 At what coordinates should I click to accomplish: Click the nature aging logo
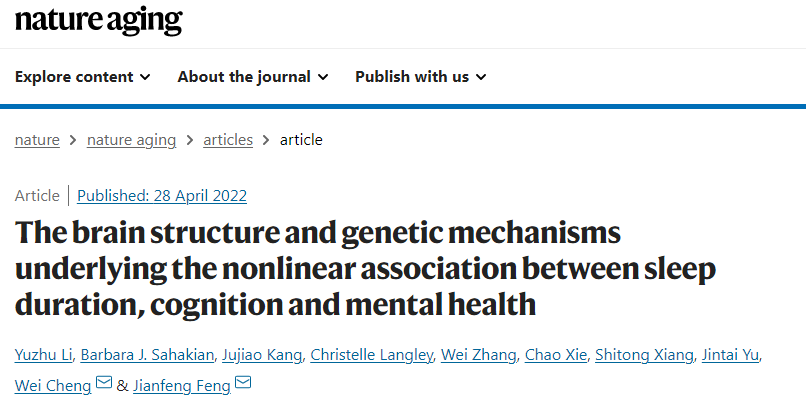tap(99, 21)
